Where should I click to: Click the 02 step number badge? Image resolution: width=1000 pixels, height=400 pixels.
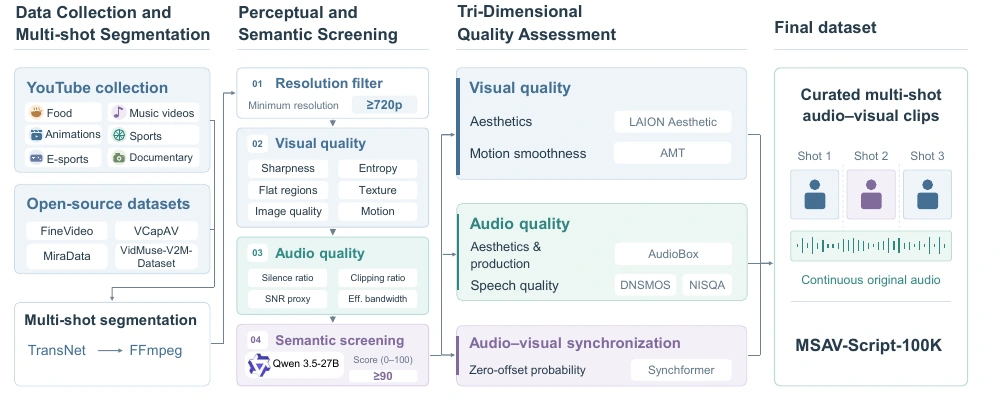pos(257,144)
